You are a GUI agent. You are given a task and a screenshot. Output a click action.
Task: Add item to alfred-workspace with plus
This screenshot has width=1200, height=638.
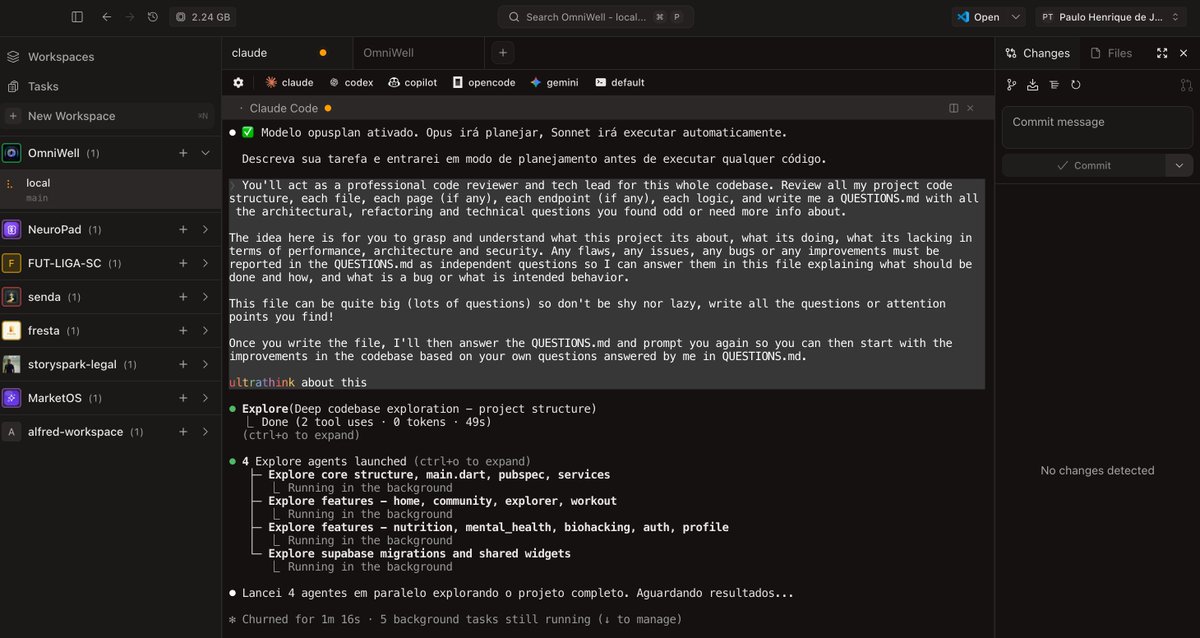(183, 432)
